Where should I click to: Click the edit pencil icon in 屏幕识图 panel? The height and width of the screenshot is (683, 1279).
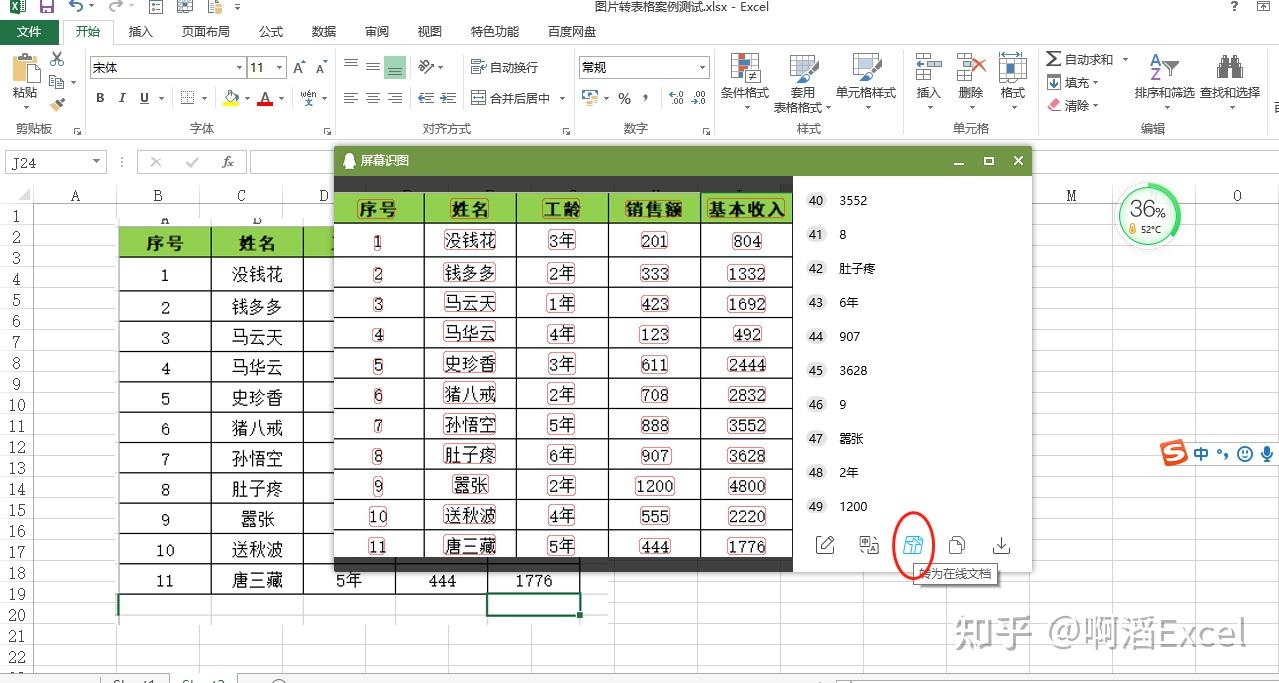click(825, 545)
